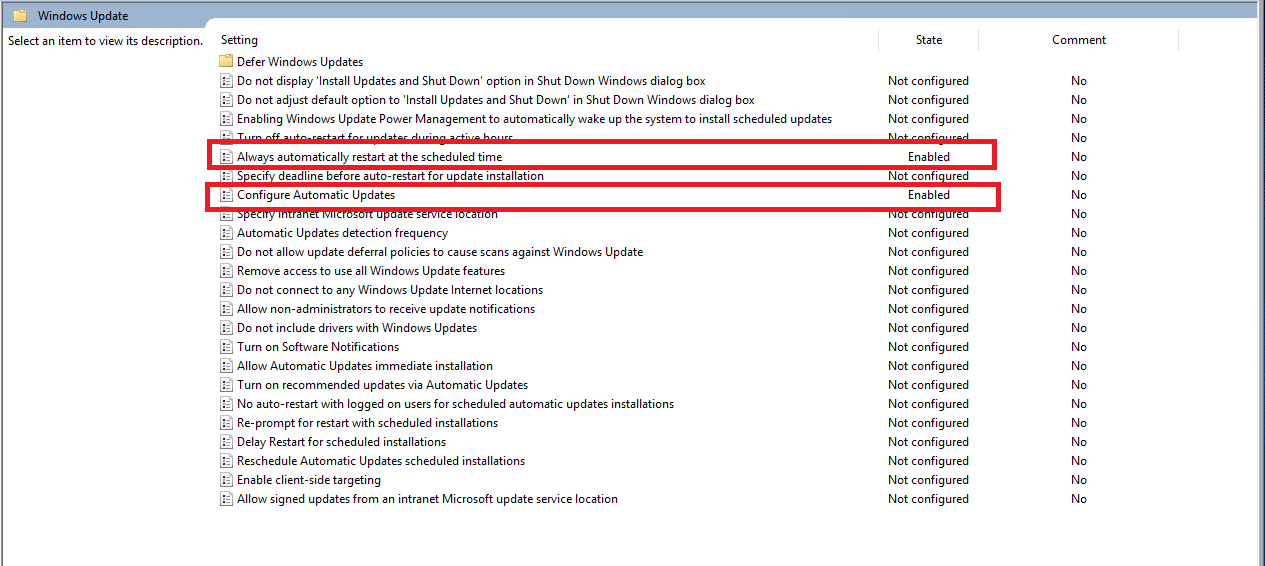The width and height of the screenshot is (1265, 566).
Task: Click Not configured state of Turn on Software Notifications
Action: point(928,347)
